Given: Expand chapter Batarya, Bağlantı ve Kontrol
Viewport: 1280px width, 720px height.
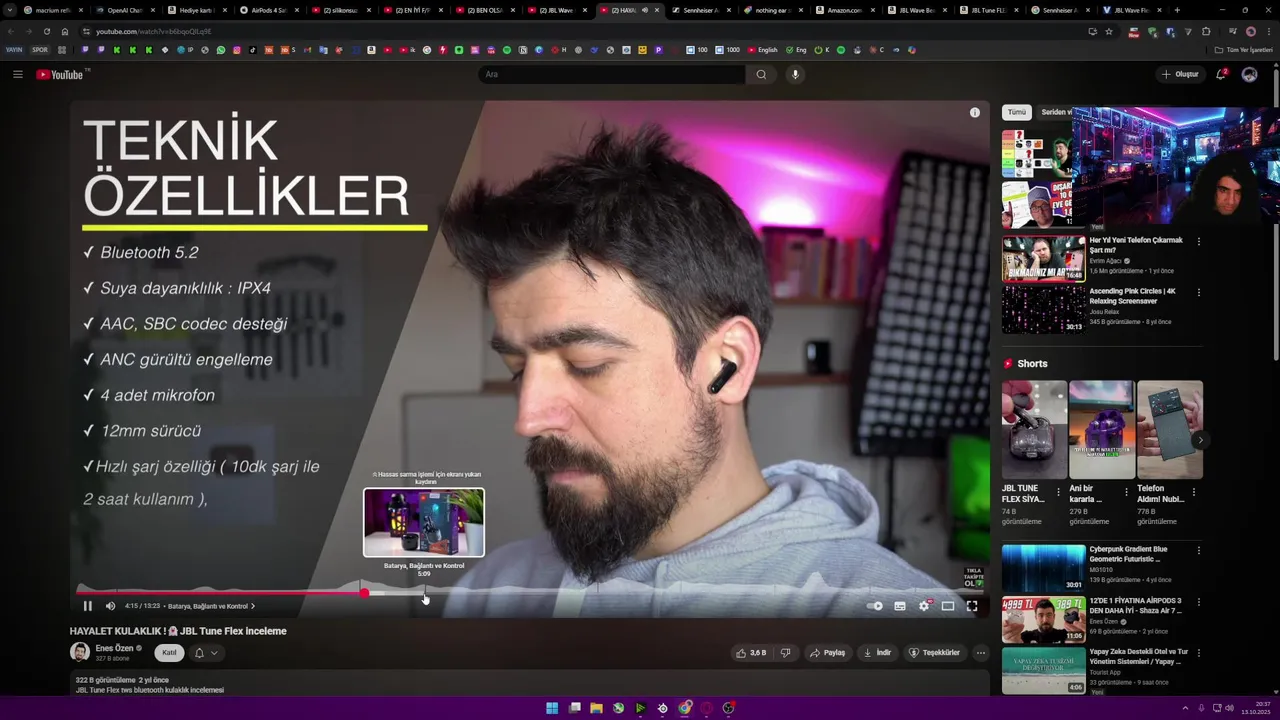Looking at the screenshot, I should coord(211,606).
